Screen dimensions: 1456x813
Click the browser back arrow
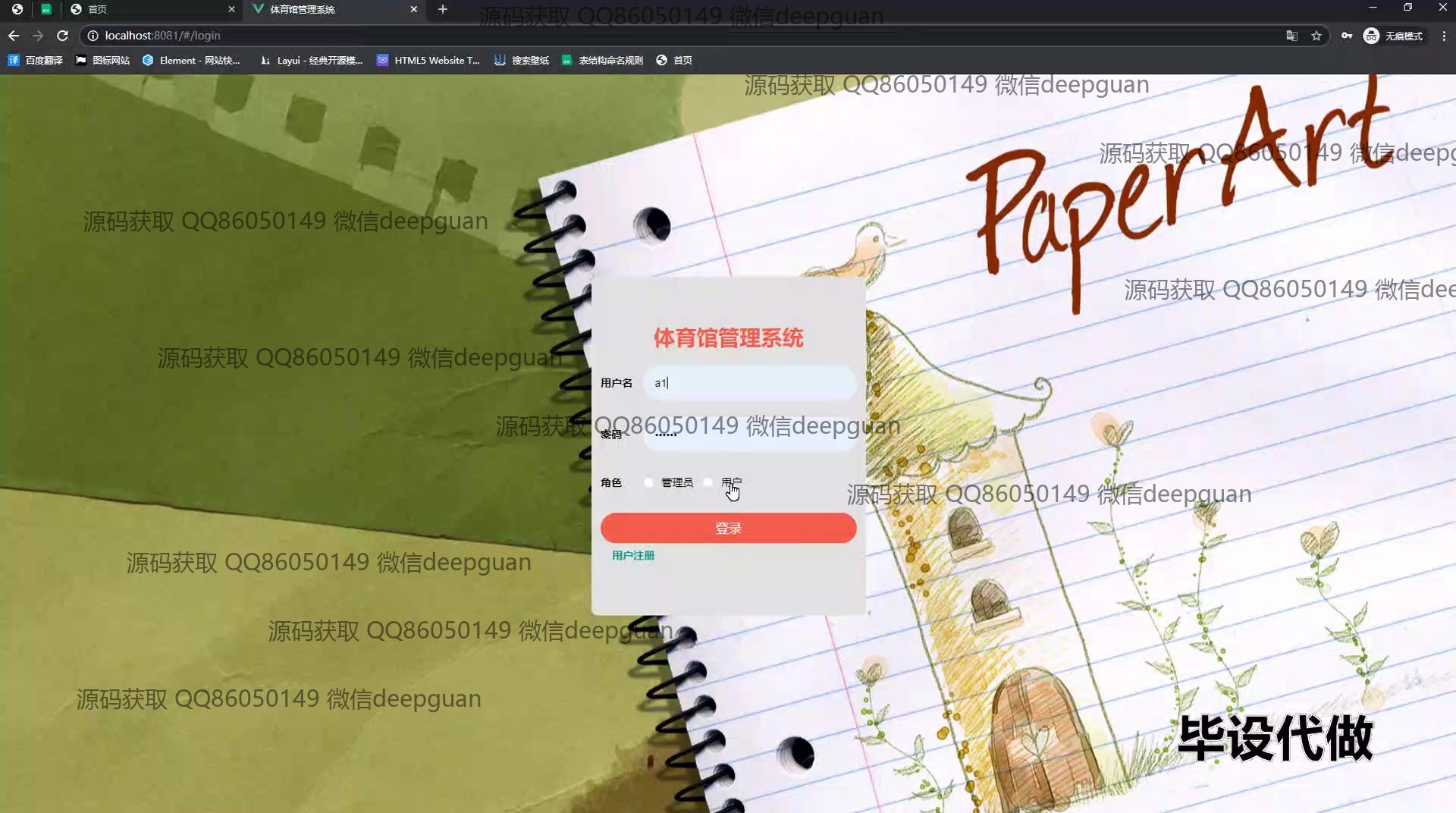point(14,36)
